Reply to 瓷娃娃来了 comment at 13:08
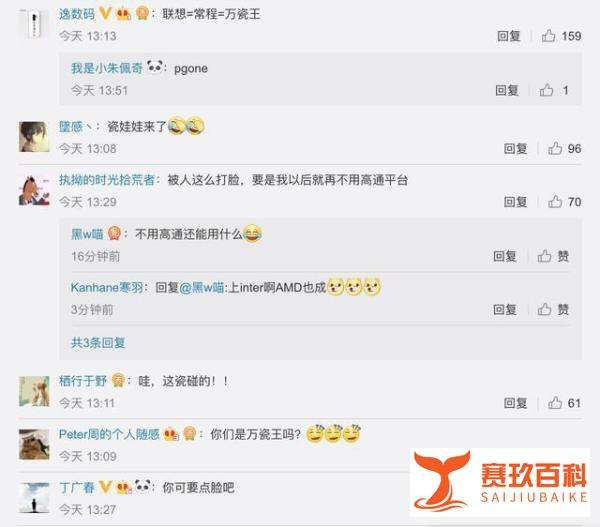The width and height of the screenshot is (600, 527). [x=515, y=148]
